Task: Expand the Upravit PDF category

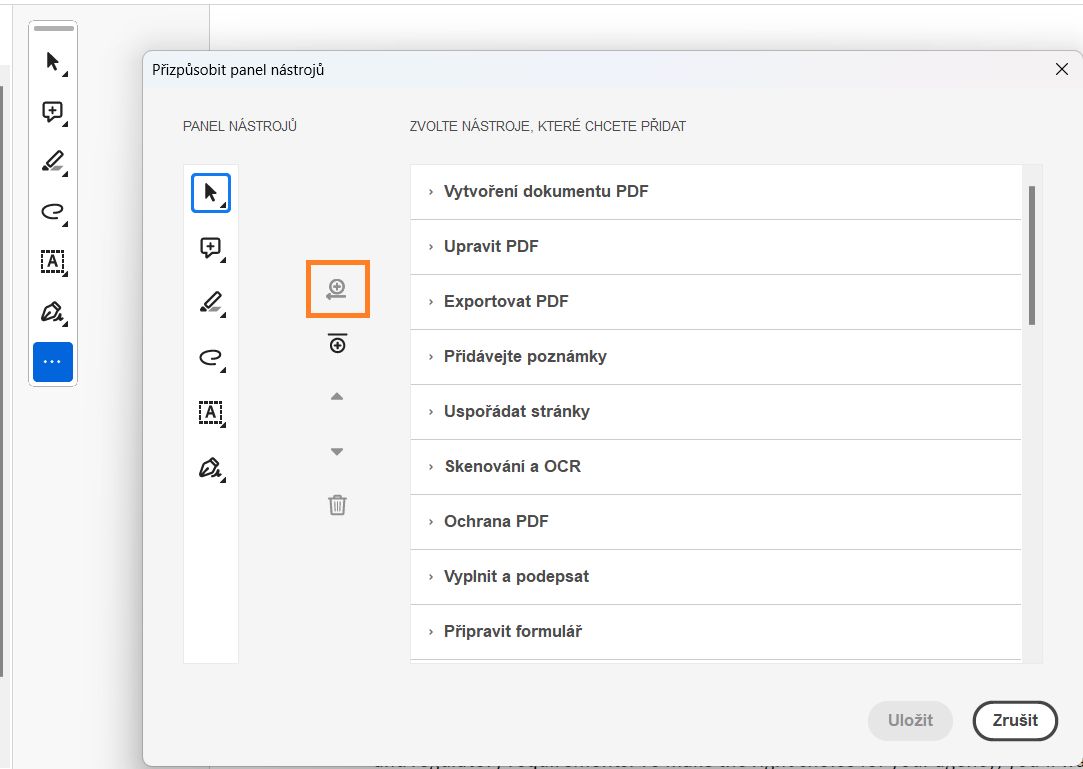Action: (491, 247)
